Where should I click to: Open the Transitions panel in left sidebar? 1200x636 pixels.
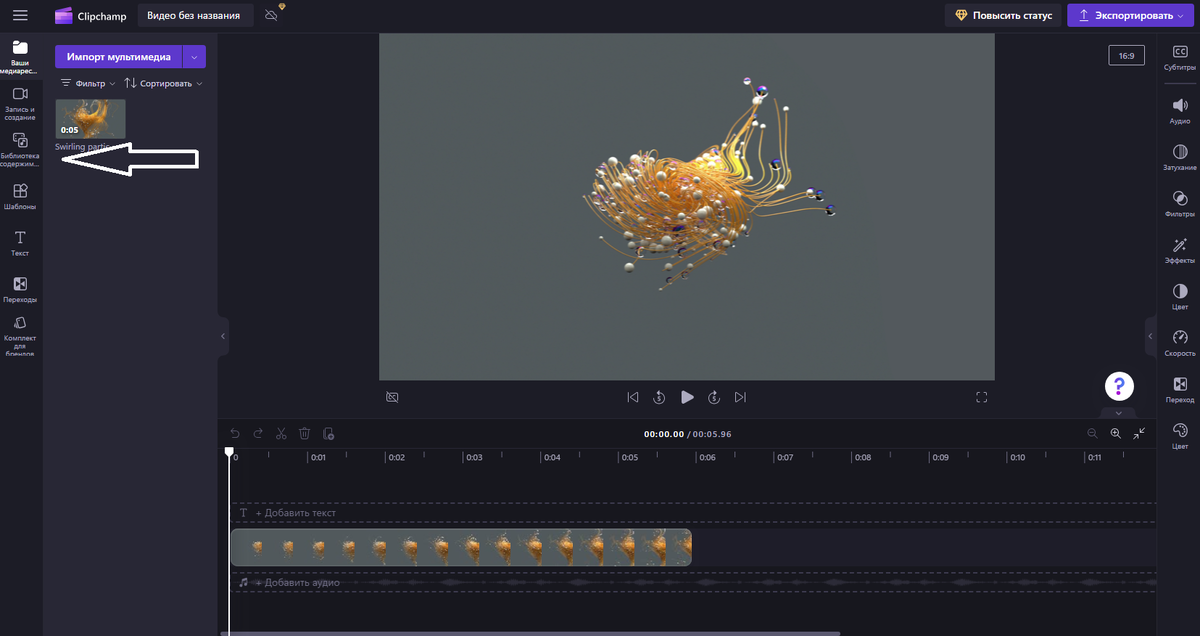(x=20, y=289)
